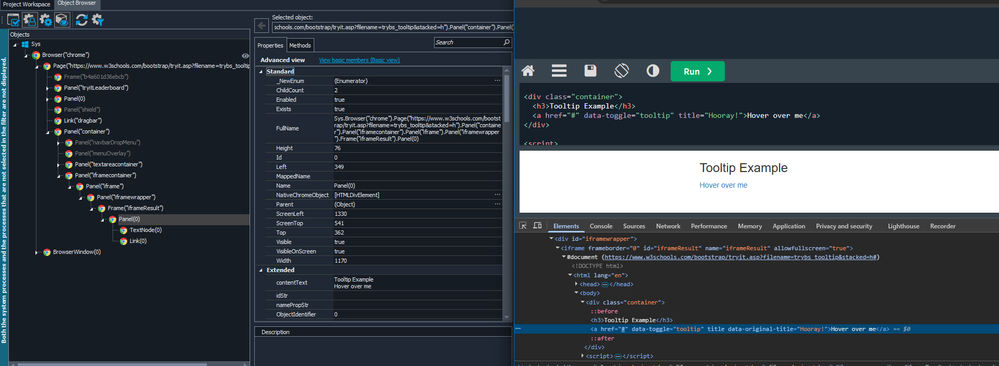Collapse the body element in DevTools
Image resolution: width=999 pixels, height=366 pixels.
coord(577,293)
